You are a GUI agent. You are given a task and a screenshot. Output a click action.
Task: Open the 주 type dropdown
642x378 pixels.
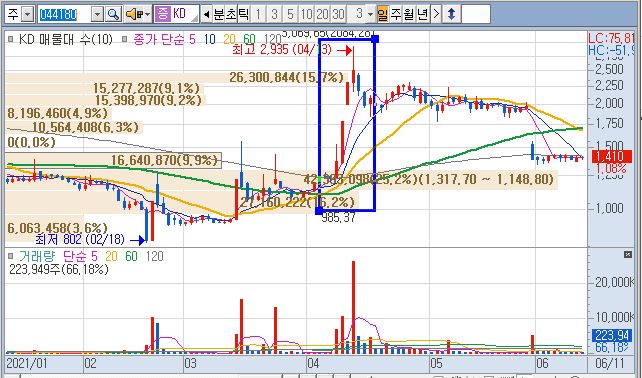[x=27, y=14]
